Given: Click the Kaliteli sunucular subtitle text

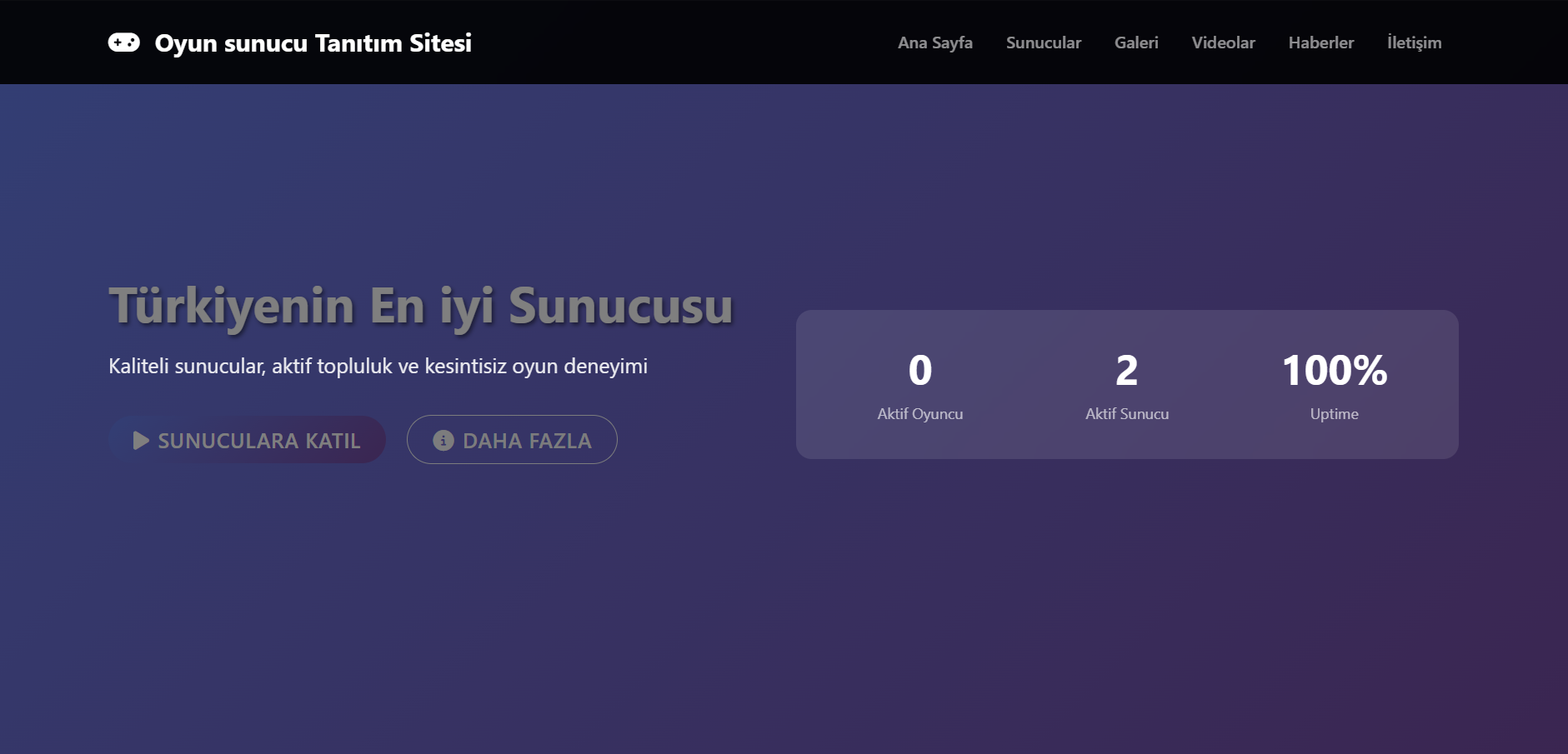Looking at the screenshot, I should (x=378, y=367).
